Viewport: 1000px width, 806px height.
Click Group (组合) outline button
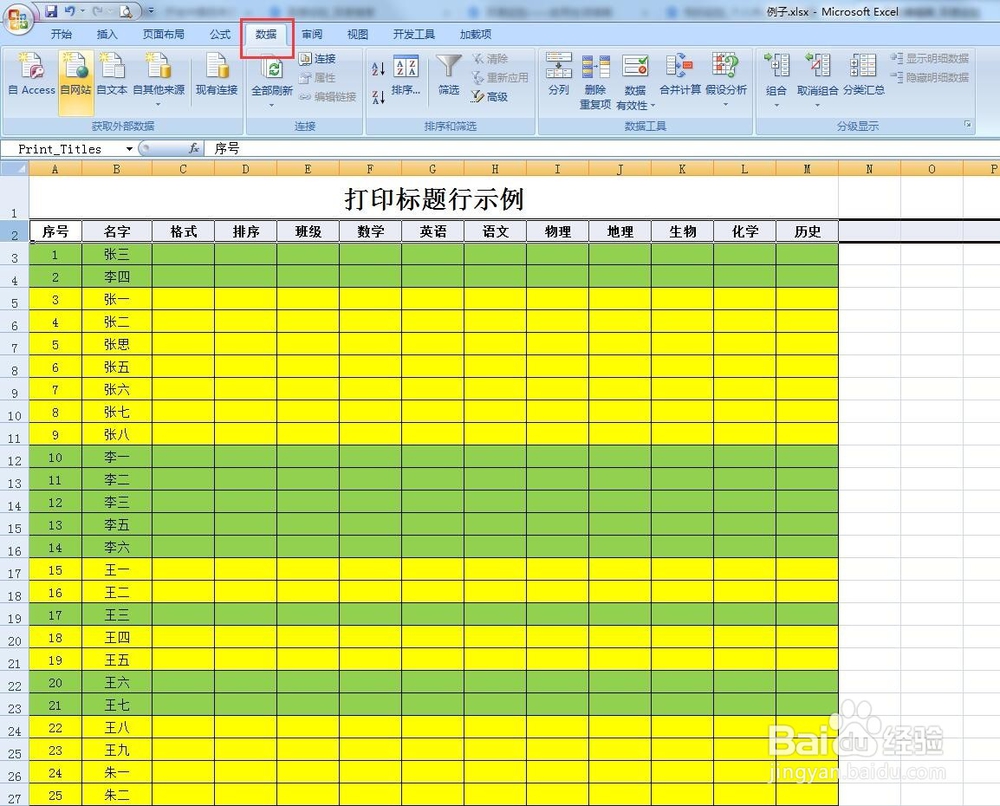(776, 80)
